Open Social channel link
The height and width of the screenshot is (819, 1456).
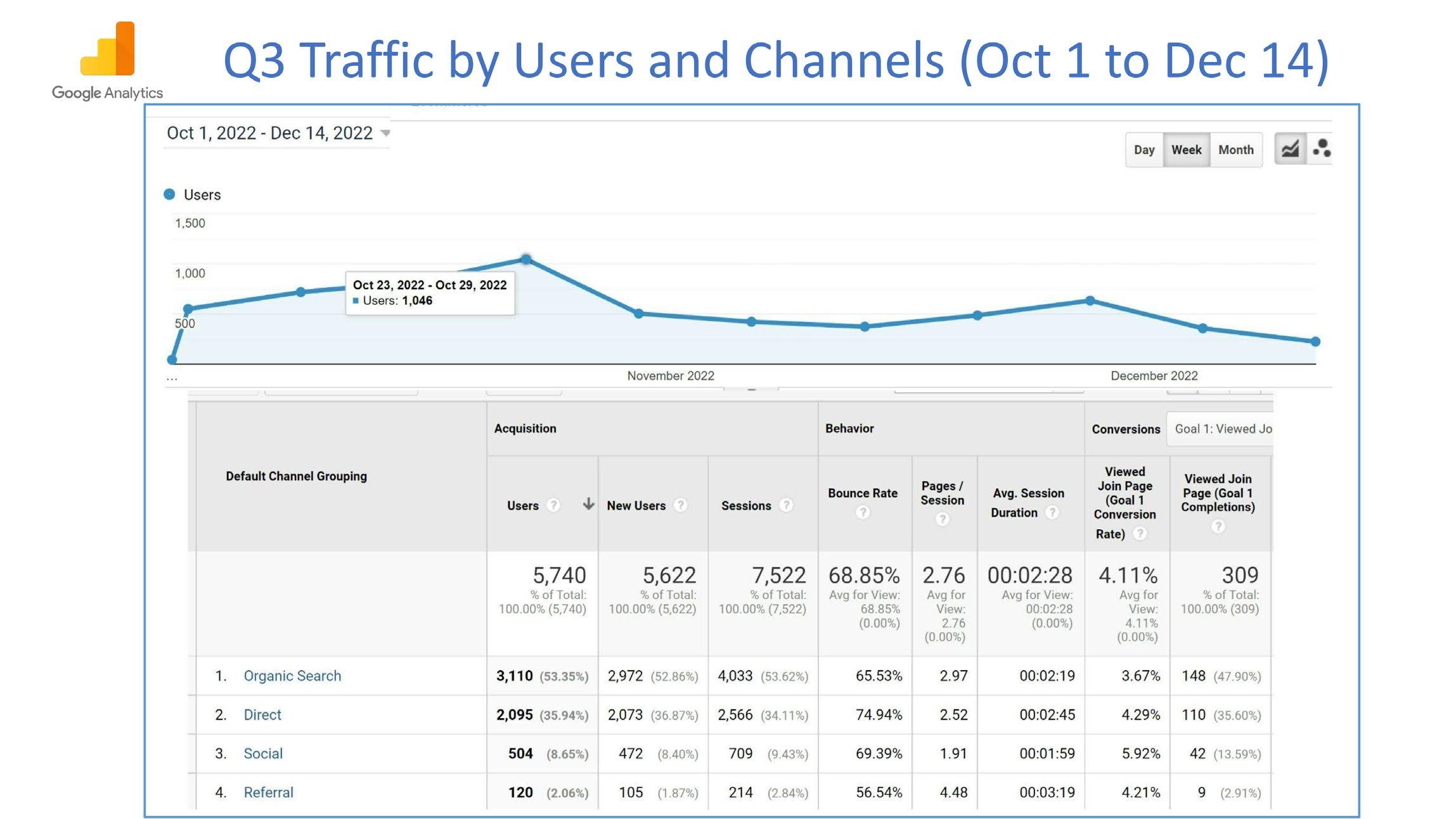click(x=263, y=753)
